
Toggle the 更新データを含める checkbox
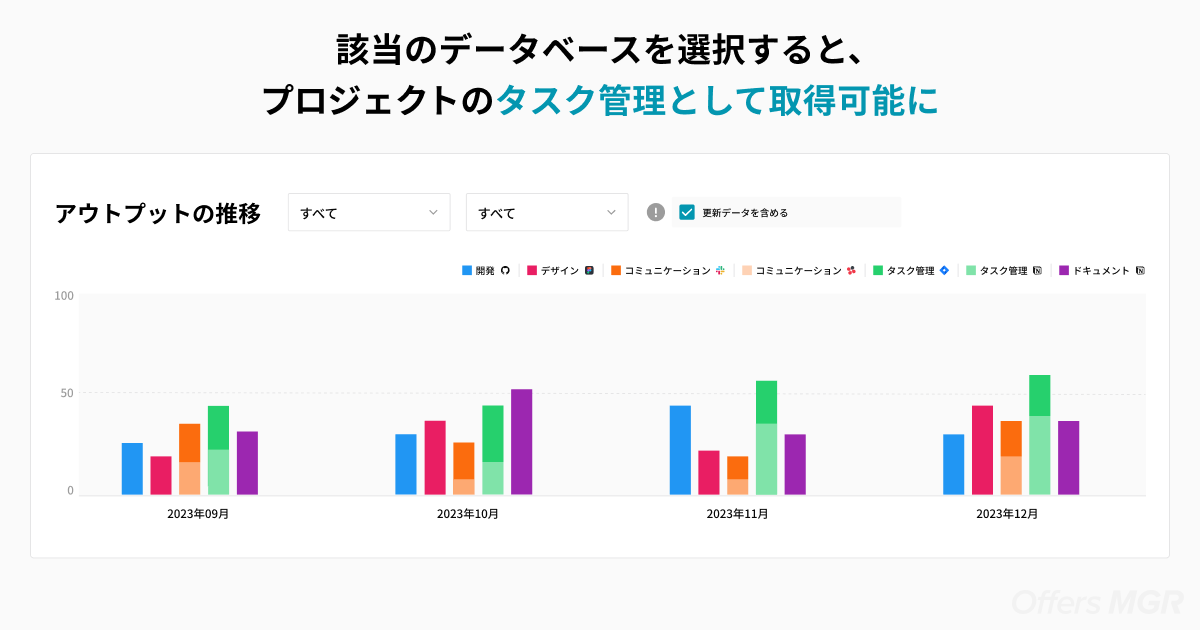point(685,212)
